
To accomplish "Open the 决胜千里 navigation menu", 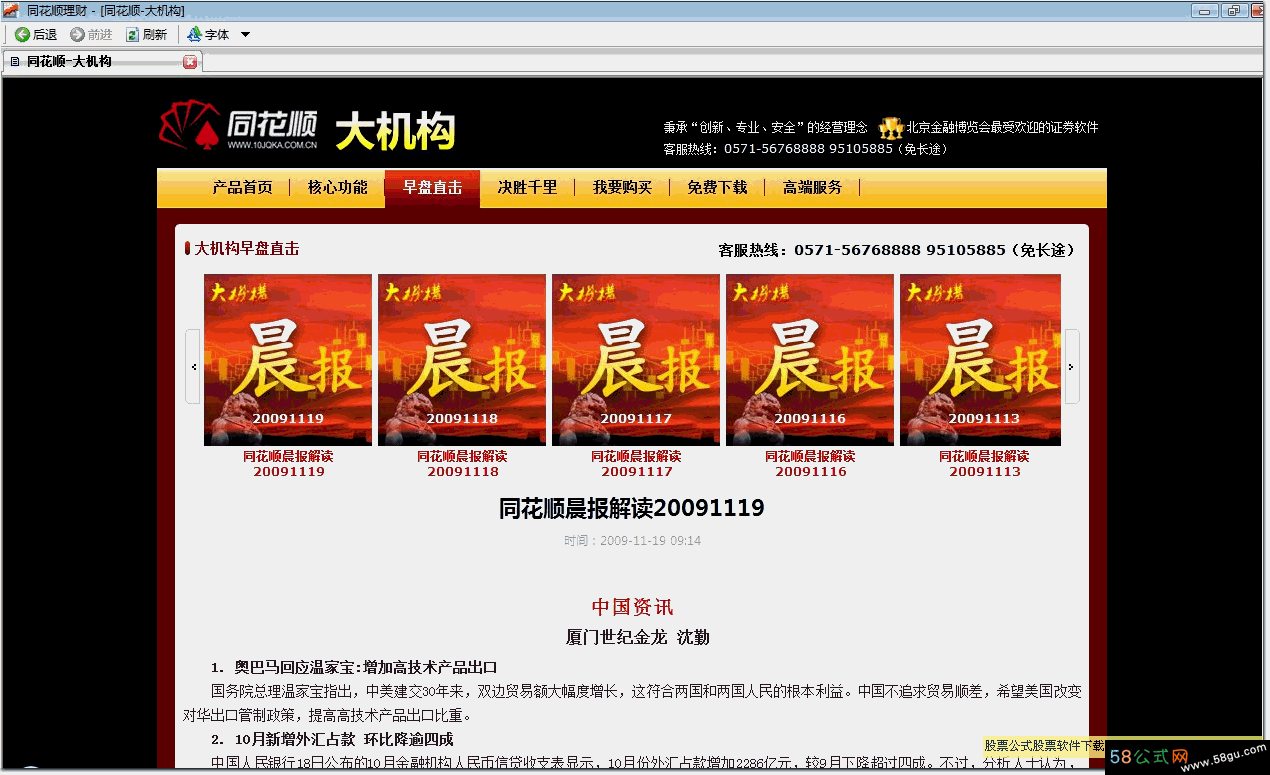I will coord(527,188).
